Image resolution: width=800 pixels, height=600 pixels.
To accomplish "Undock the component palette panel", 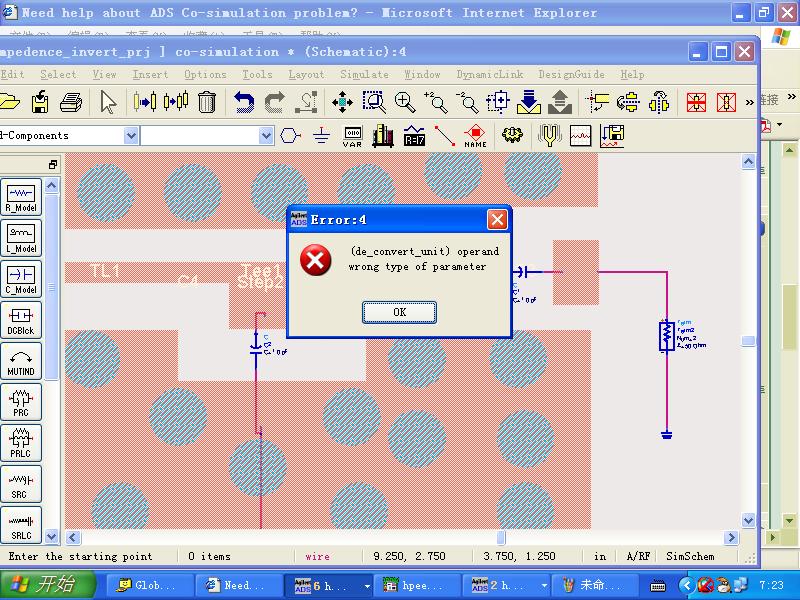I will [x=53, y=164].
